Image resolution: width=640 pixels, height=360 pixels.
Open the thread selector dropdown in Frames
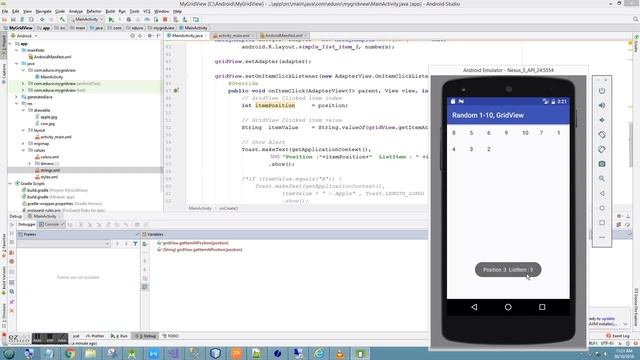coord(64,244)
